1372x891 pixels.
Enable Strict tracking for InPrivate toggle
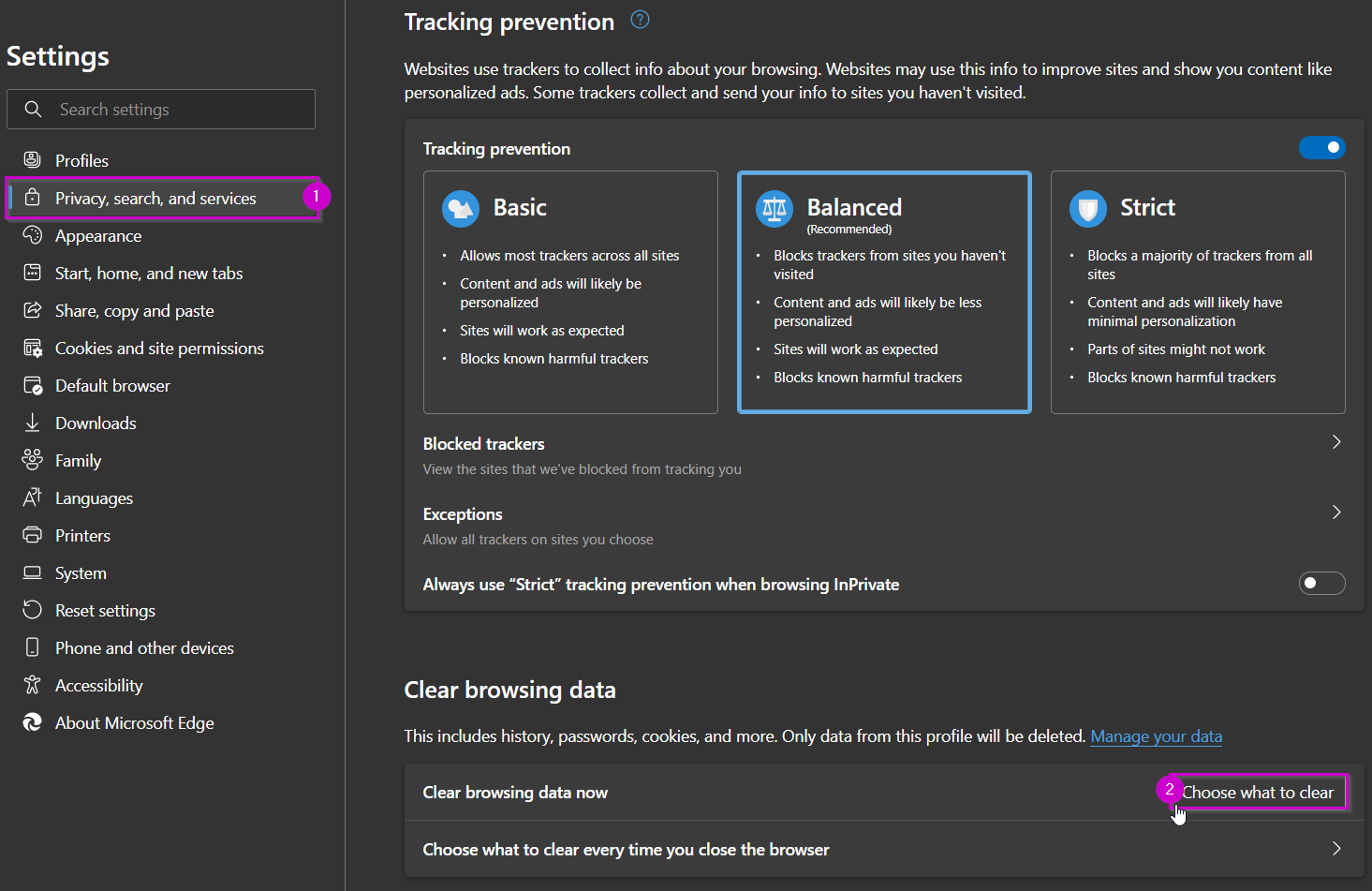click(x=1321, y=584)
